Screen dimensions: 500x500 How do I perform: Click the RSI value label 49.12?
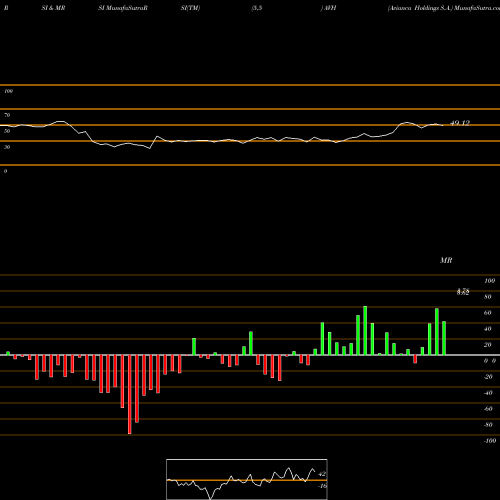tap(460, 123)
